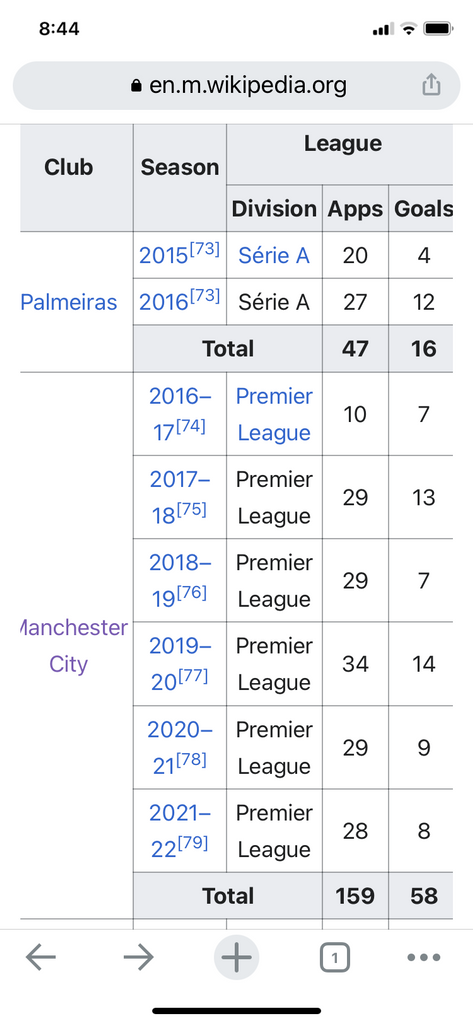The height and width of the screenshot is (1024, 473).
Task: Tap the battery indicator in status bar
Action: (x=438, y=29)
